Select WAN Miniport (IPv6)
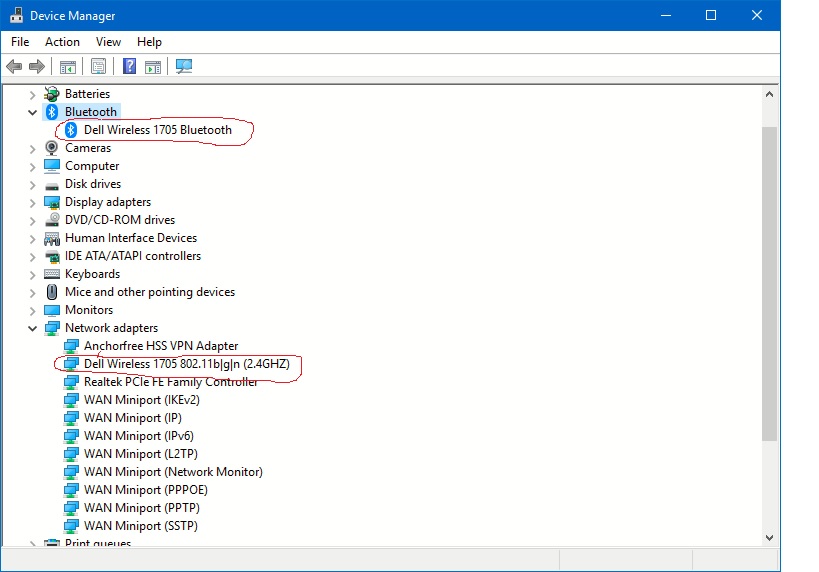The width and height of the screenshot is (819, 572). pyautogui.click(x=139, y=436)
